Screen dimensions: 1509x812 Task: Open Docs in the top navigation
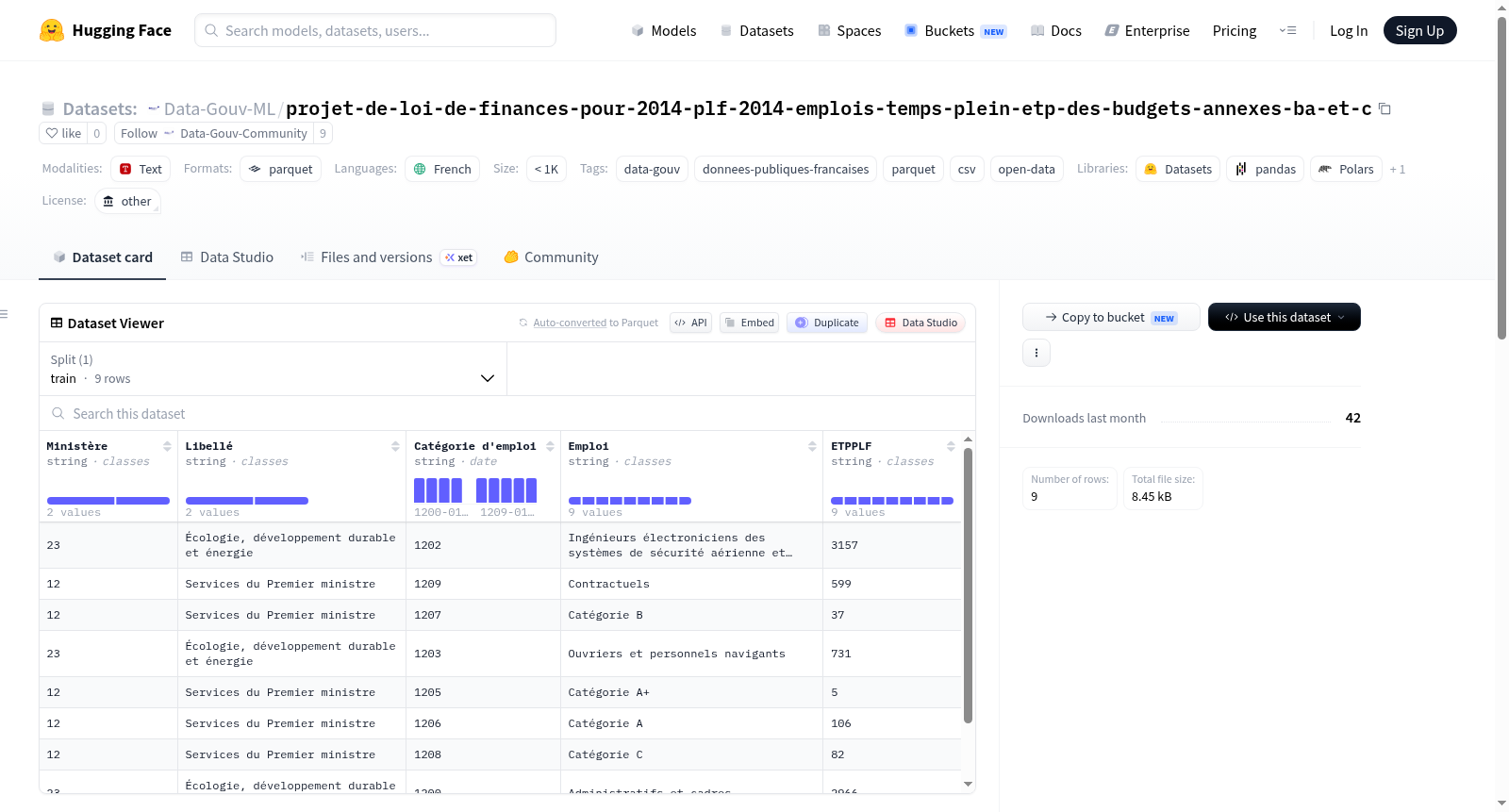[1056, 30]
